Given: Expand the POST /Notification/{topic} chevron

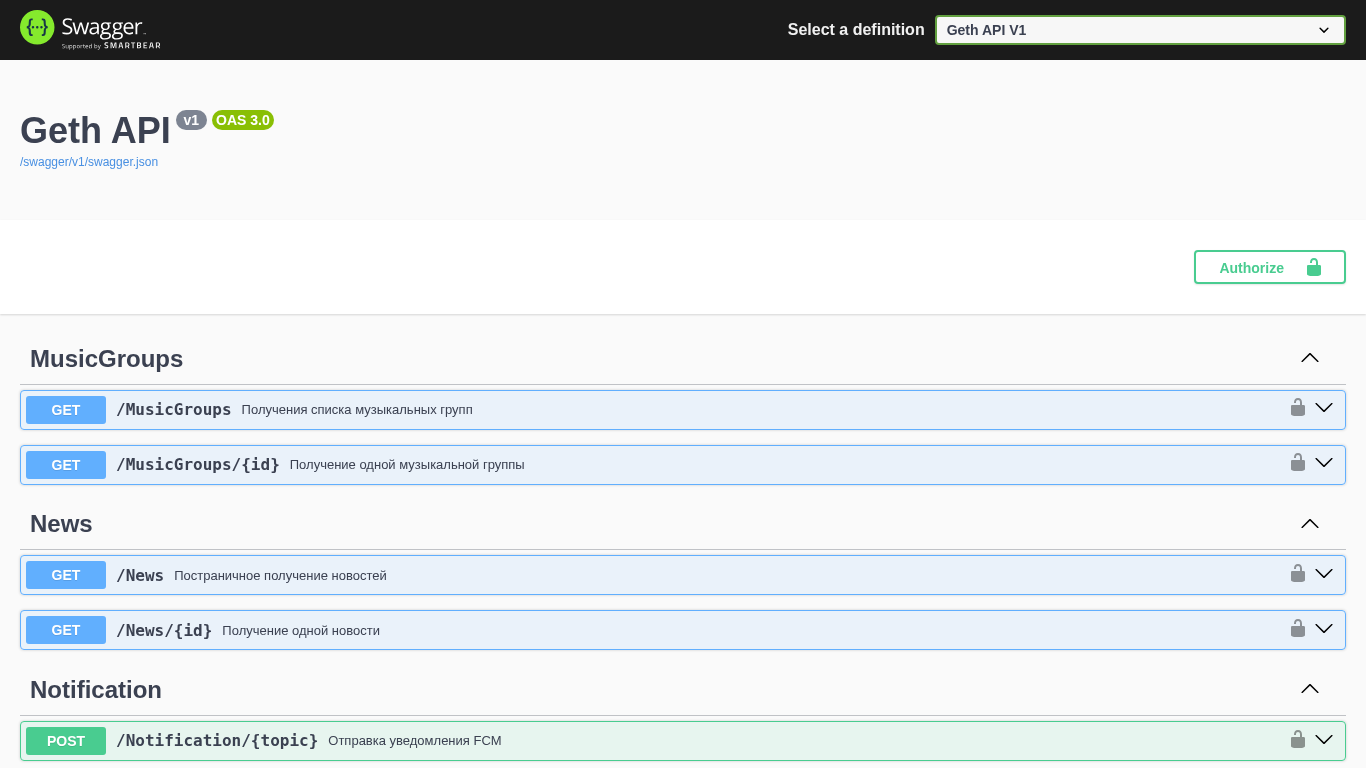Looking at the screenshot, I should click(1324, 740).
